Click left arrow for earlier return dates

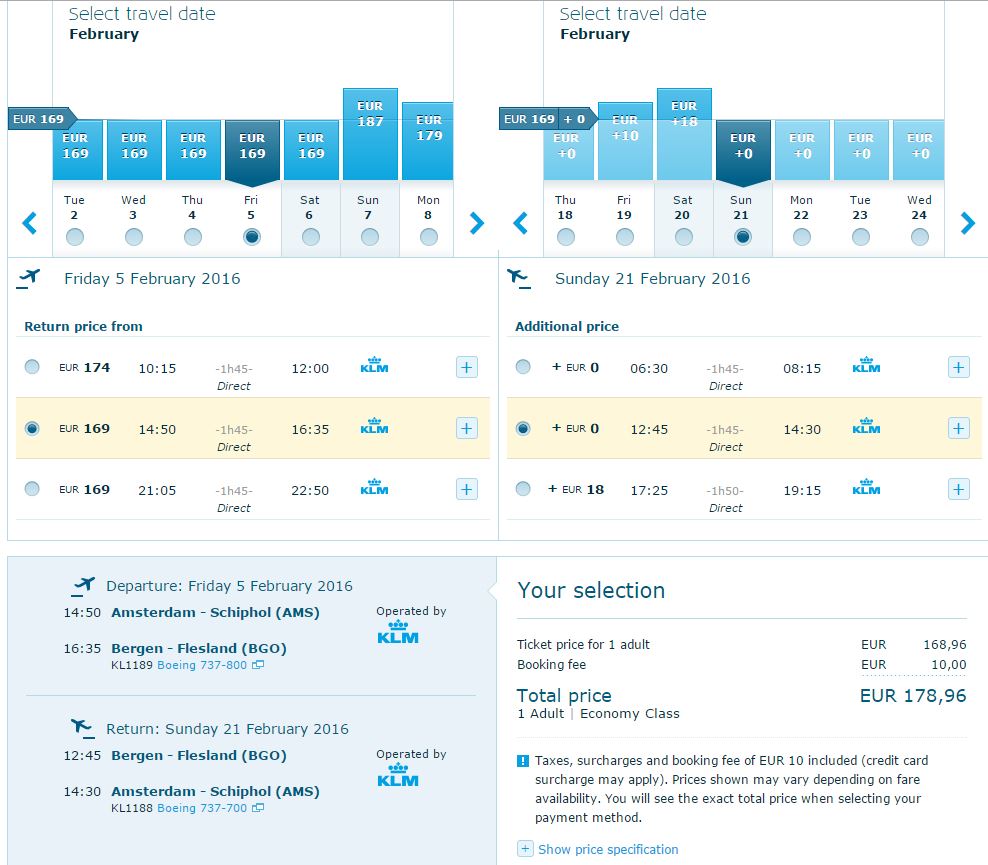(x=520, y=223)
